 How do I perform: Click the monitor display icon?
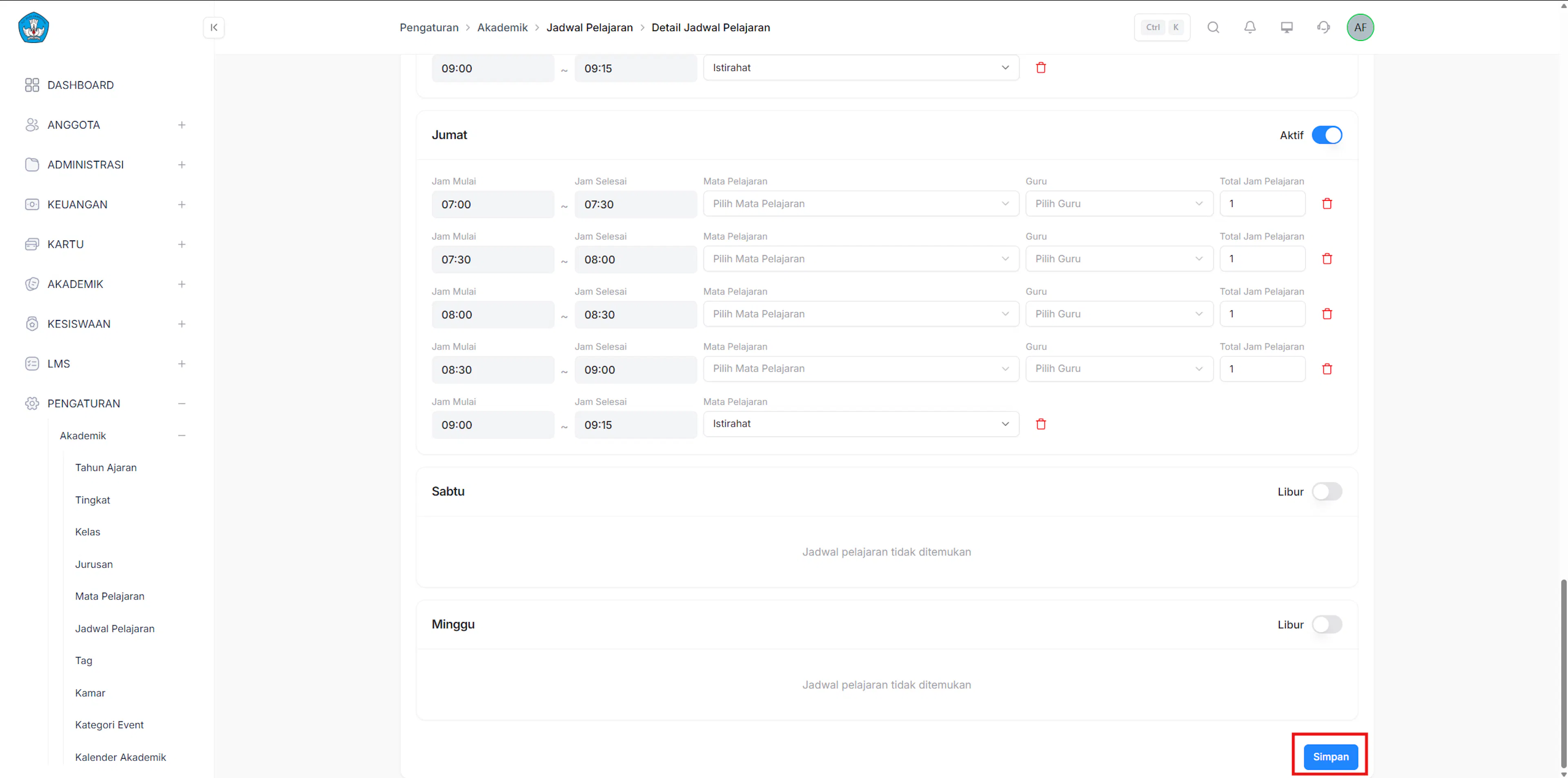pos(1287,27)
